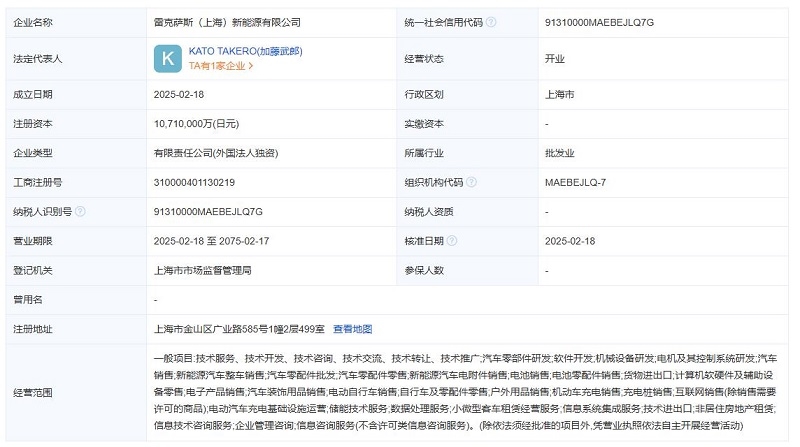Select company name 雷克萨斯（上海）新能源有限公司

227,22
